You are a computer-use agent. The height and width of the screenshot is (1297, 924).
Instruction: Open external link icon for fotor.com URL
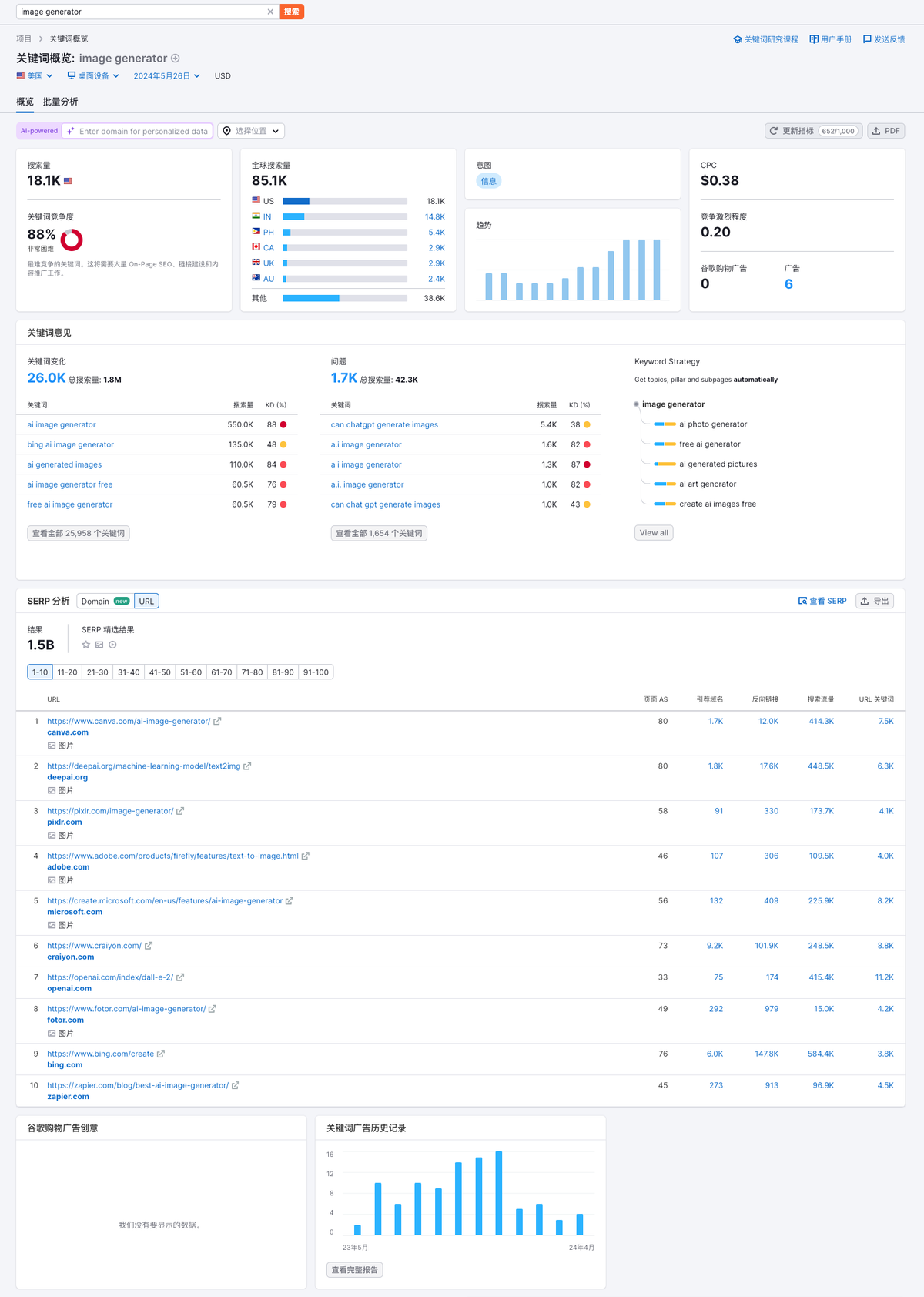pyautogui.click(x=213, y=1009)
